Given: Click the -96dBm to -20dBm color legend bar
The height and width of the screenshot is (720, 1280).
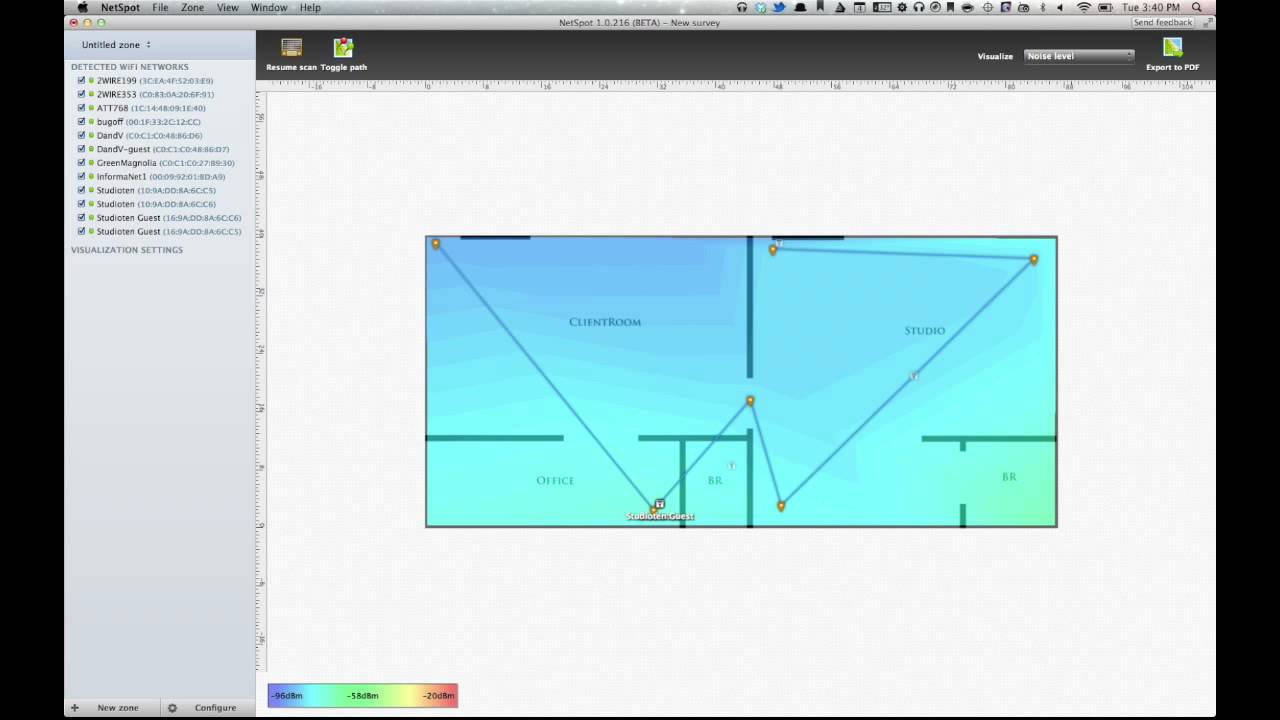Looking at the screenshot, I should [x=362, y=695].
